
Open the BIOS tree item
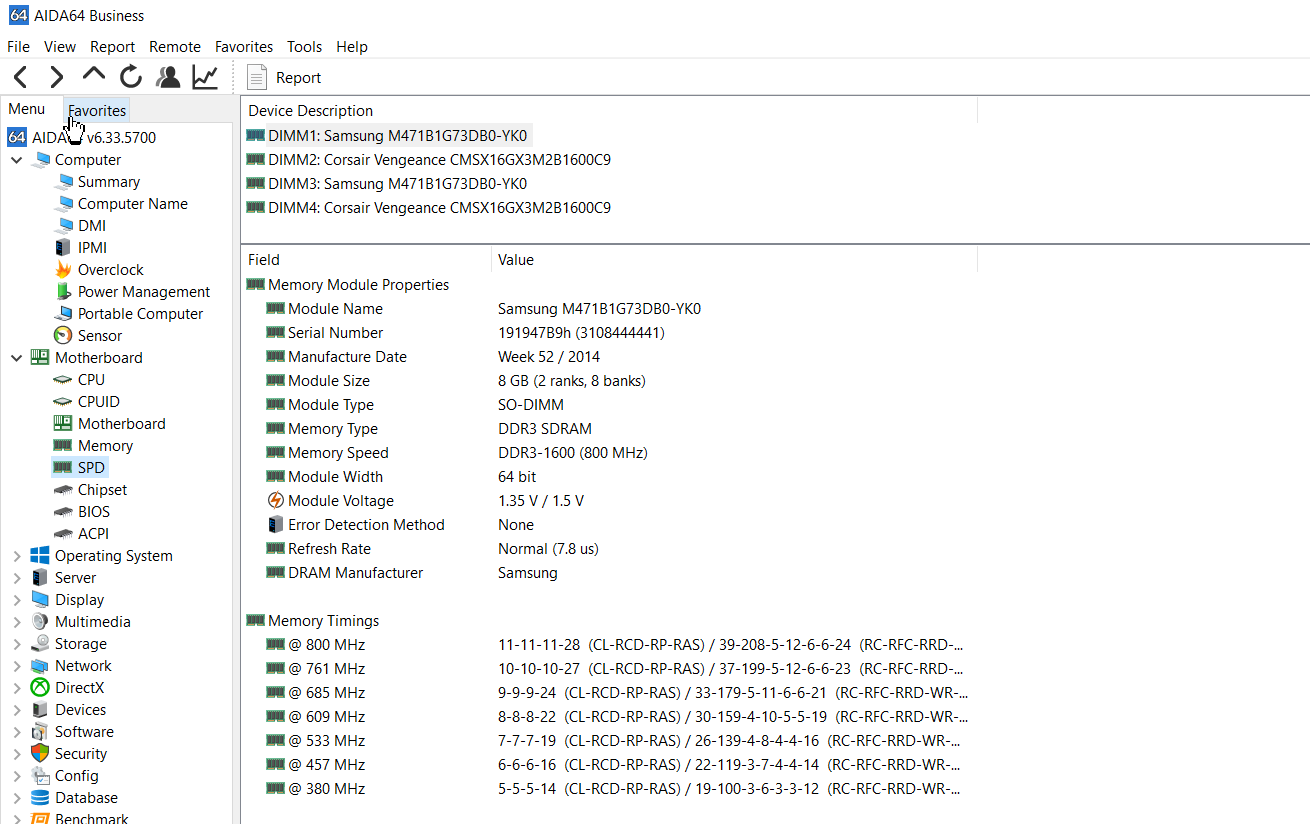[x=94, y=511]
